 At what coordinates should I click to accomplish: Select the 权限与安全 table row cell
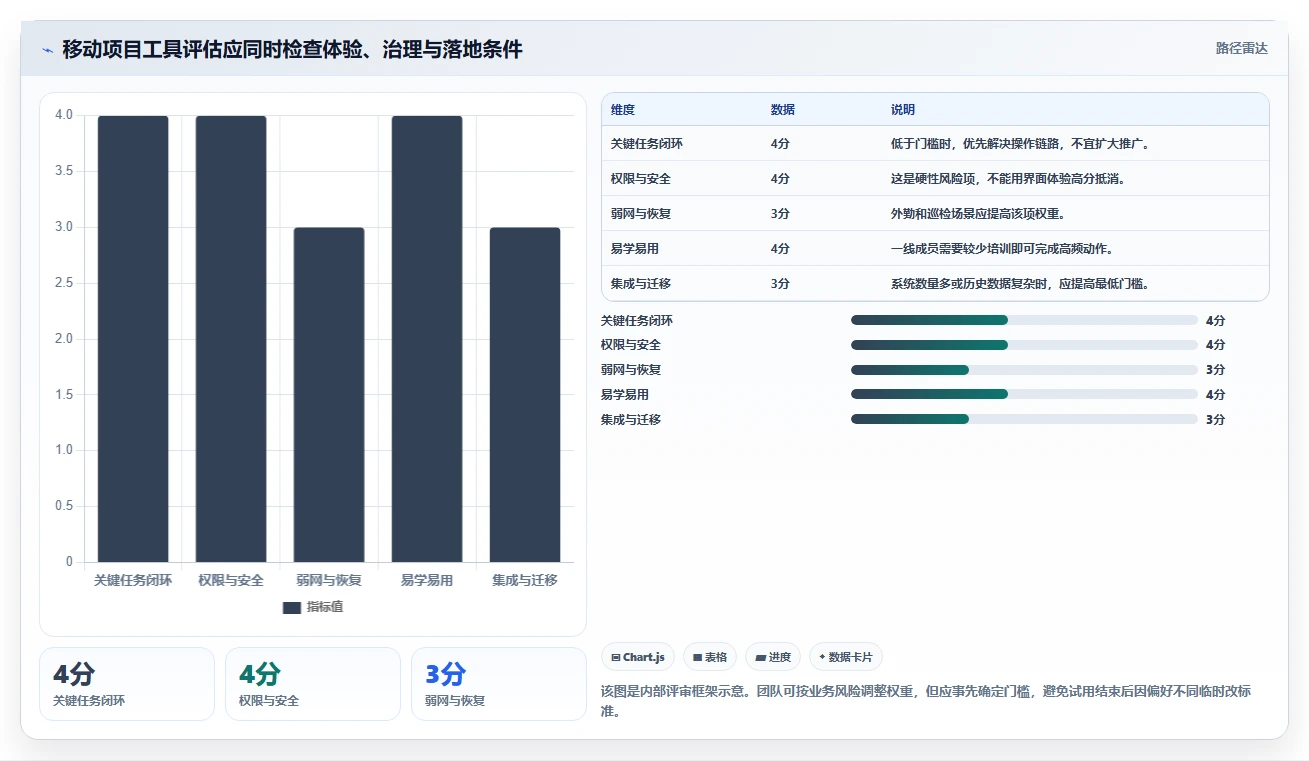tap(641, 179)
